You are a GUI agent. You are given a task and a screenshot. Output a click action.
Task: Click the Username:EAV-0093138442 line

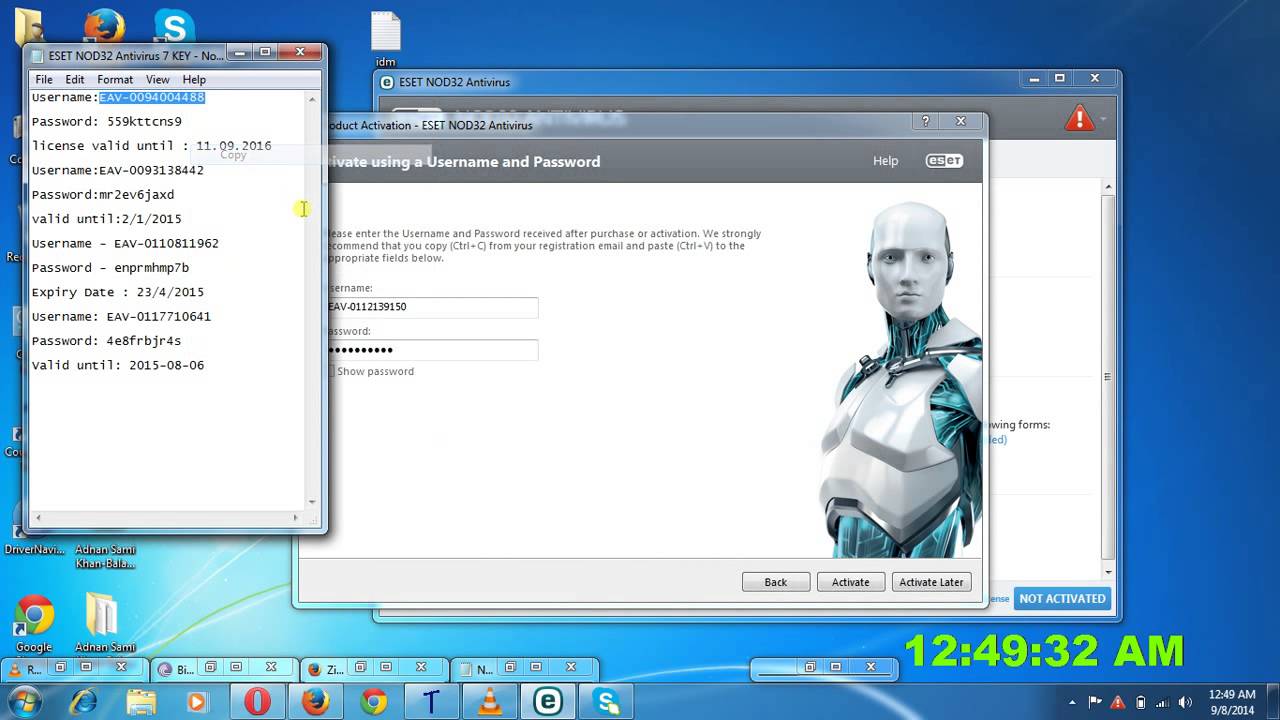pyautogui.click(x=118, y=170)
